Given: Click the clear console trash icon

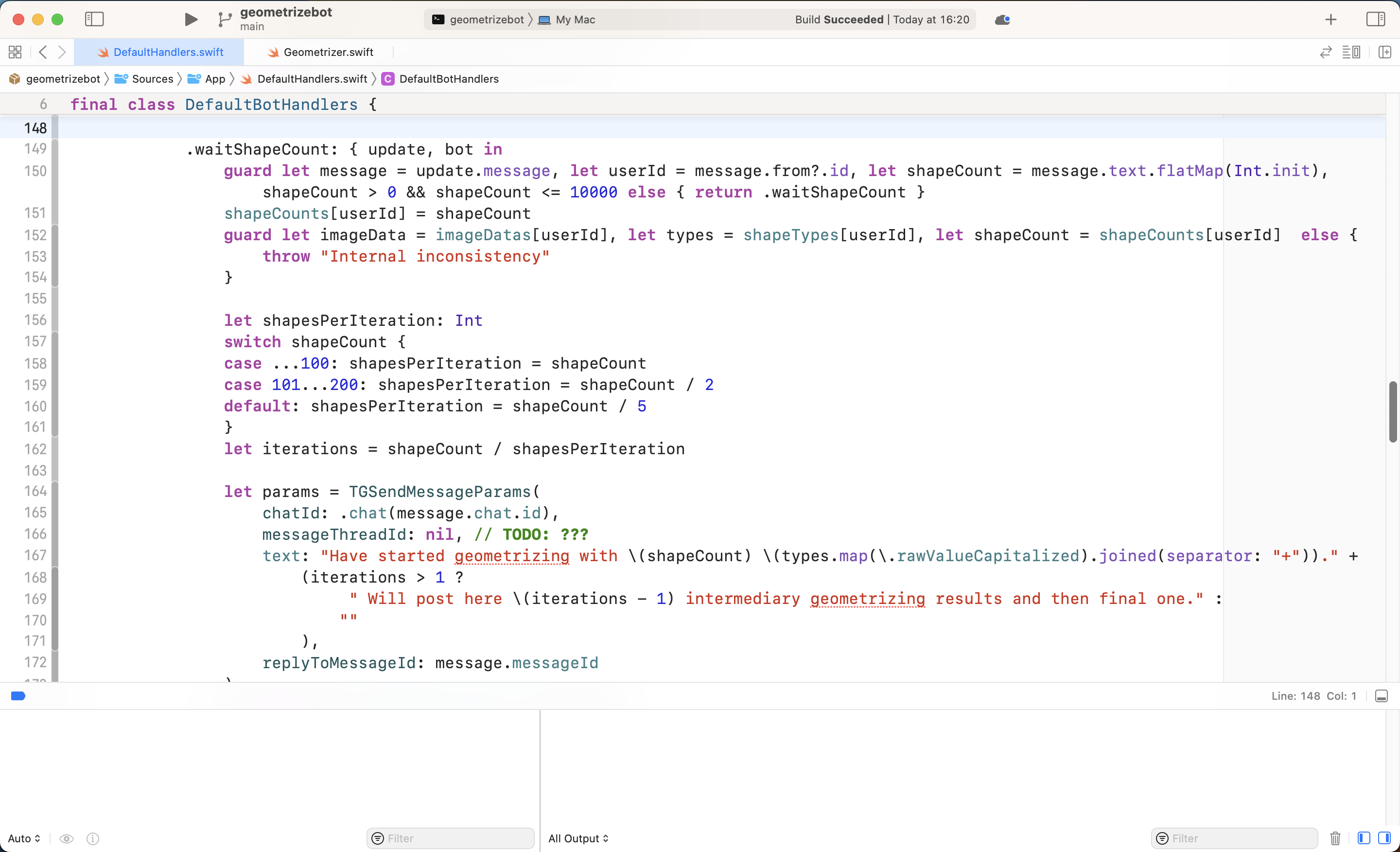Looking at the screenshot, I should [1336, 838].
